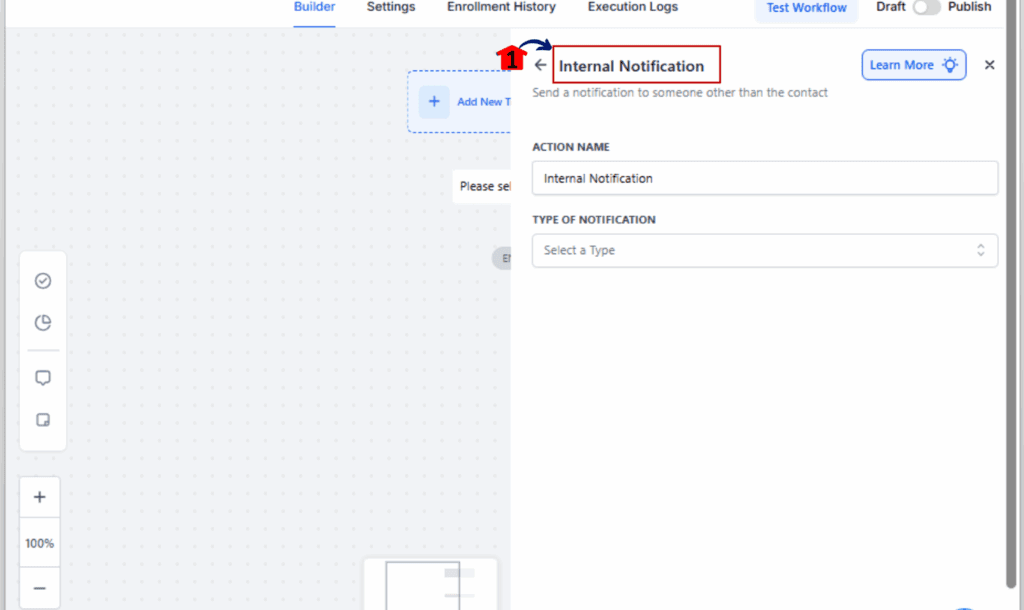Zoom out with the minus button
This screenshot has height=610, width=1024.
(x=40, y=588)
